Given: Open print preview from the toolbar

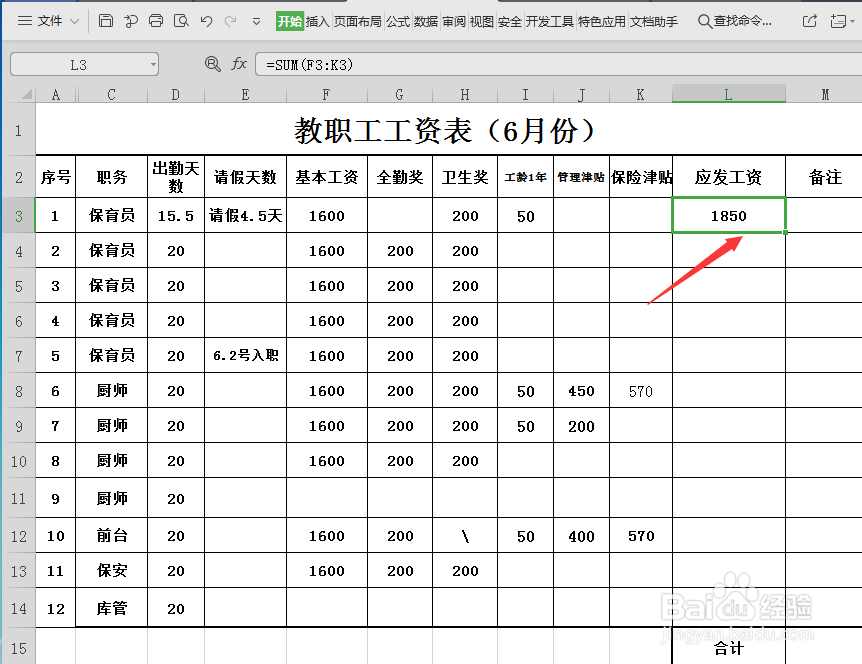Looking at the screenshot, I should (183, 19).
